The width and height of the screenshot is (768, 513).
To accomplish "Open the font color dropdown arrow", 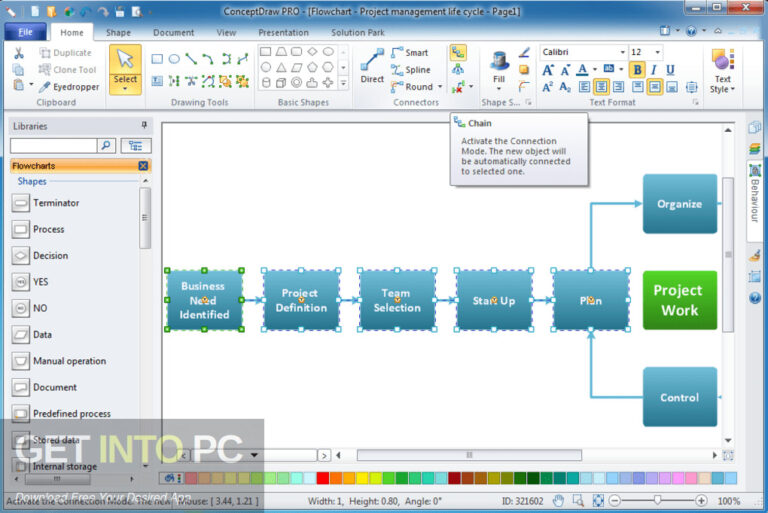I will [x=595, y=70].
